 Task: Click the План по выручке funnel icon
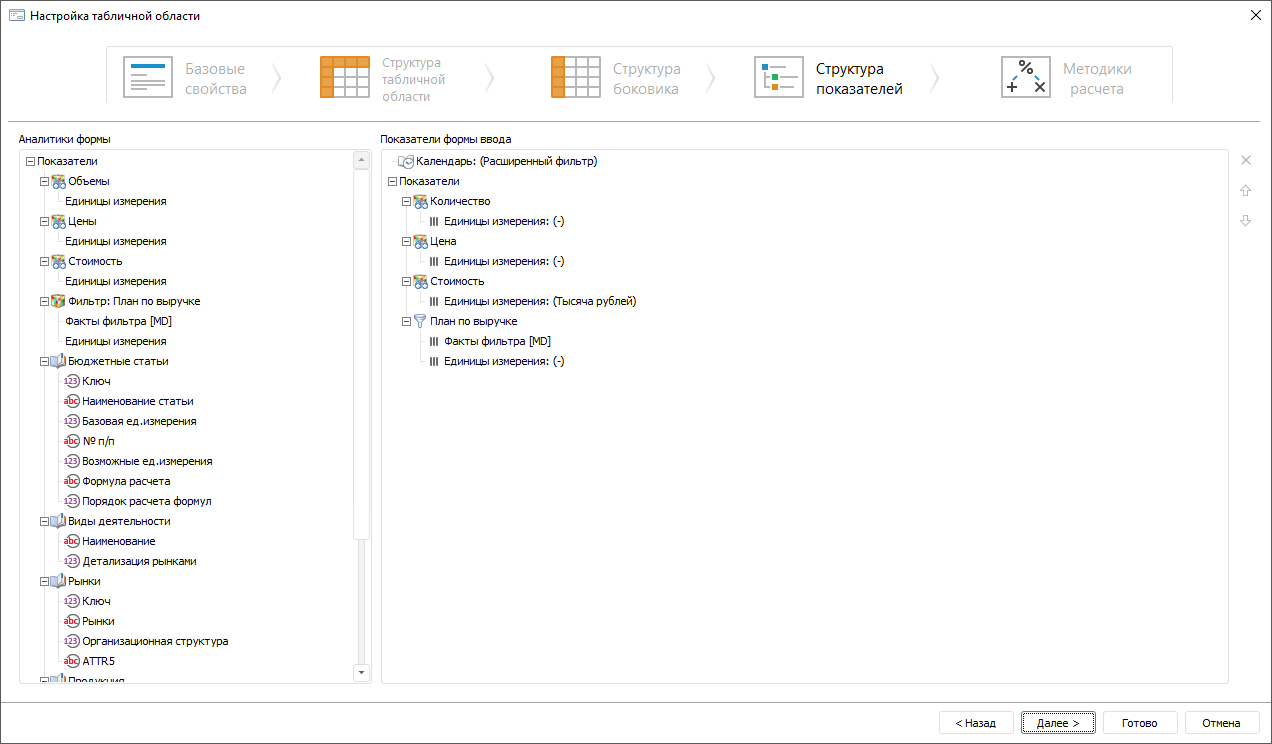(x=420, y=321)
